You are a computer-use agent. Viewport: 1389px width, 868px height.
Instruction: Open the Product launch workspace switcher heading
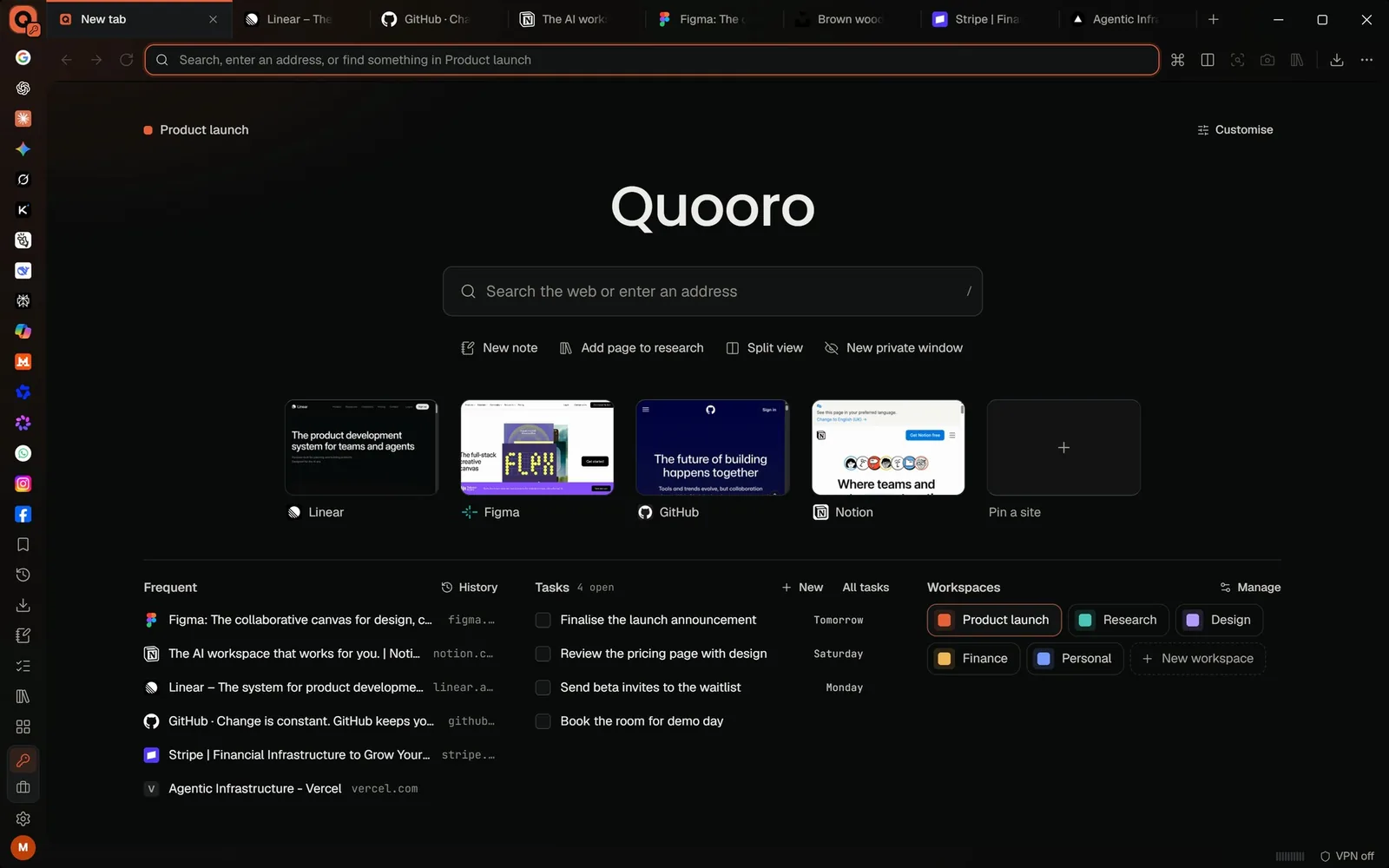click(x=196, y=129)
